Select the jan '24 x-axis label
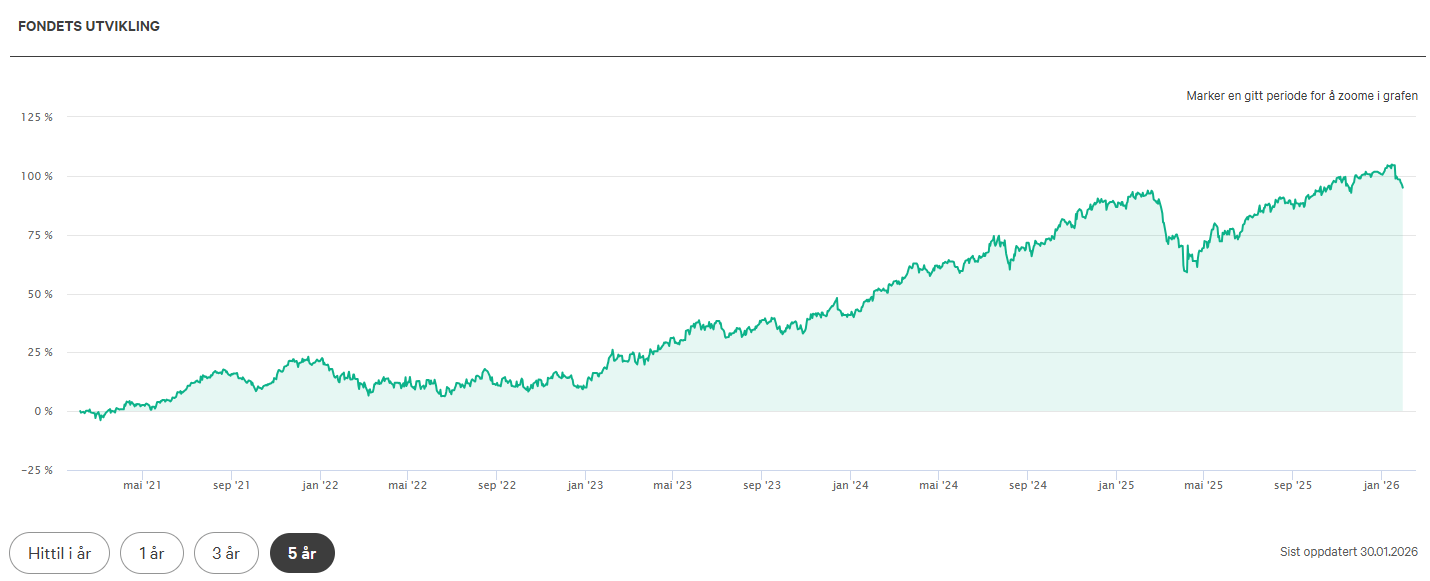 pos(850,485)
